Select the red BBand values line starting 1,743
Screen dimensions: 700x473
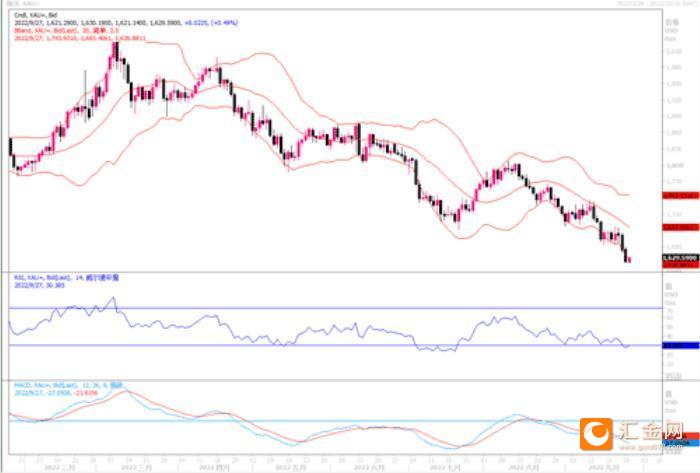tap(80, 38)
